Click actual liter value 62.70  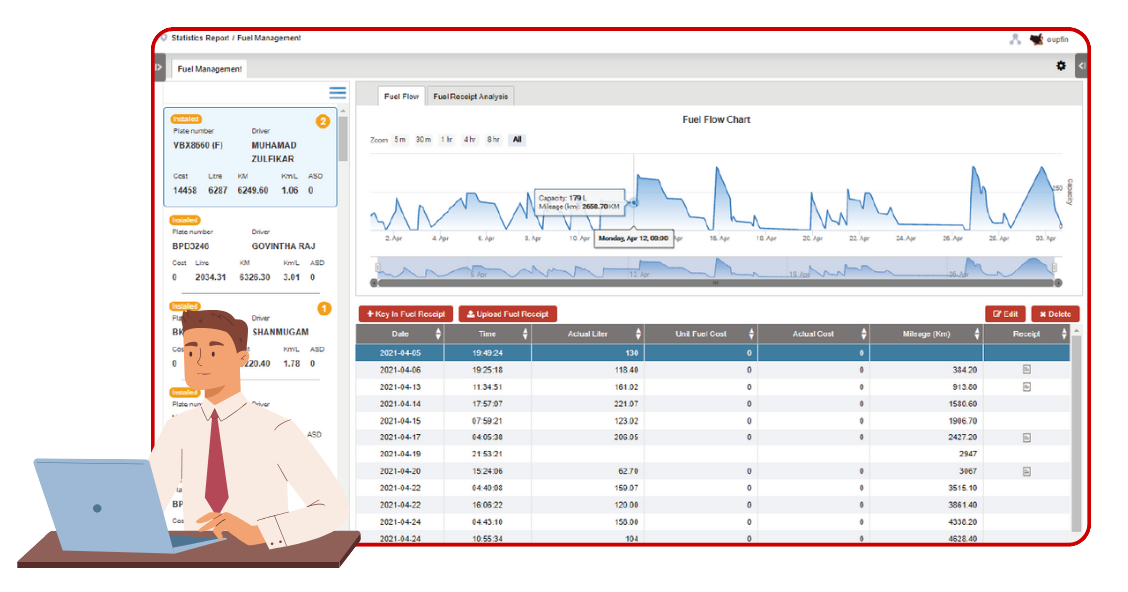pyautogui.click(x=628, y=471)
